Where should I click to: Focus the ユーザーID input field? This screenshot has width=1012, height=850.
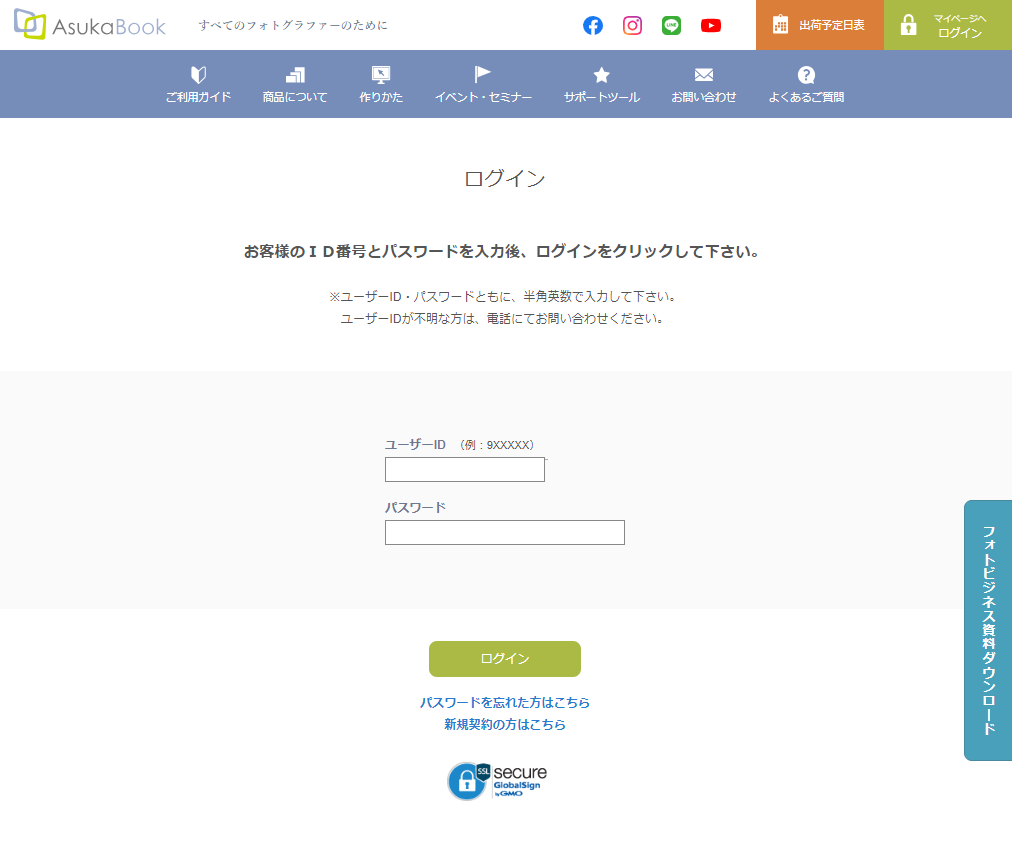pos(465,469)
